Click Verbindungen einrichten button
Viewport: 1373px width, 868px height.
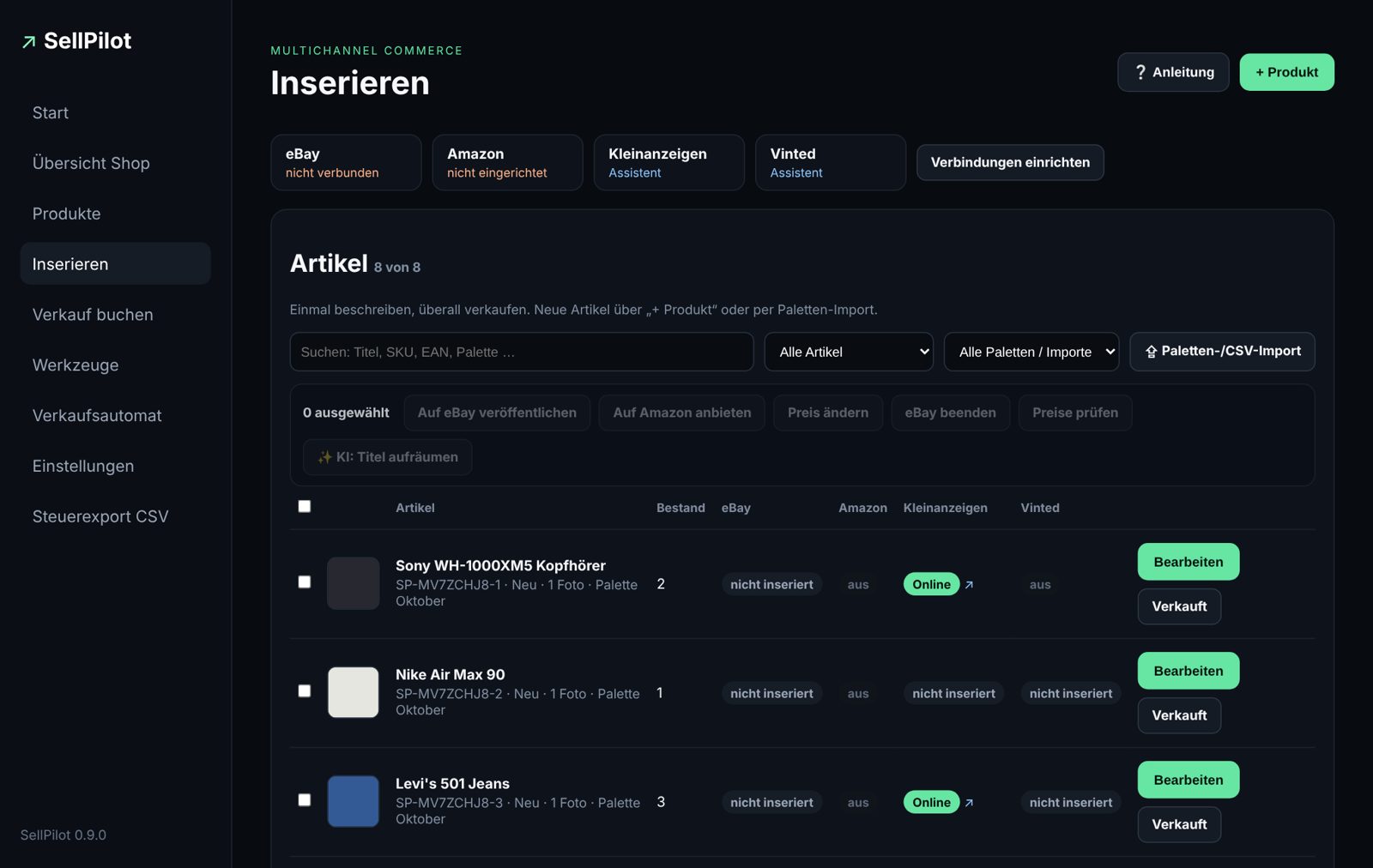[x=1010, y=162]
